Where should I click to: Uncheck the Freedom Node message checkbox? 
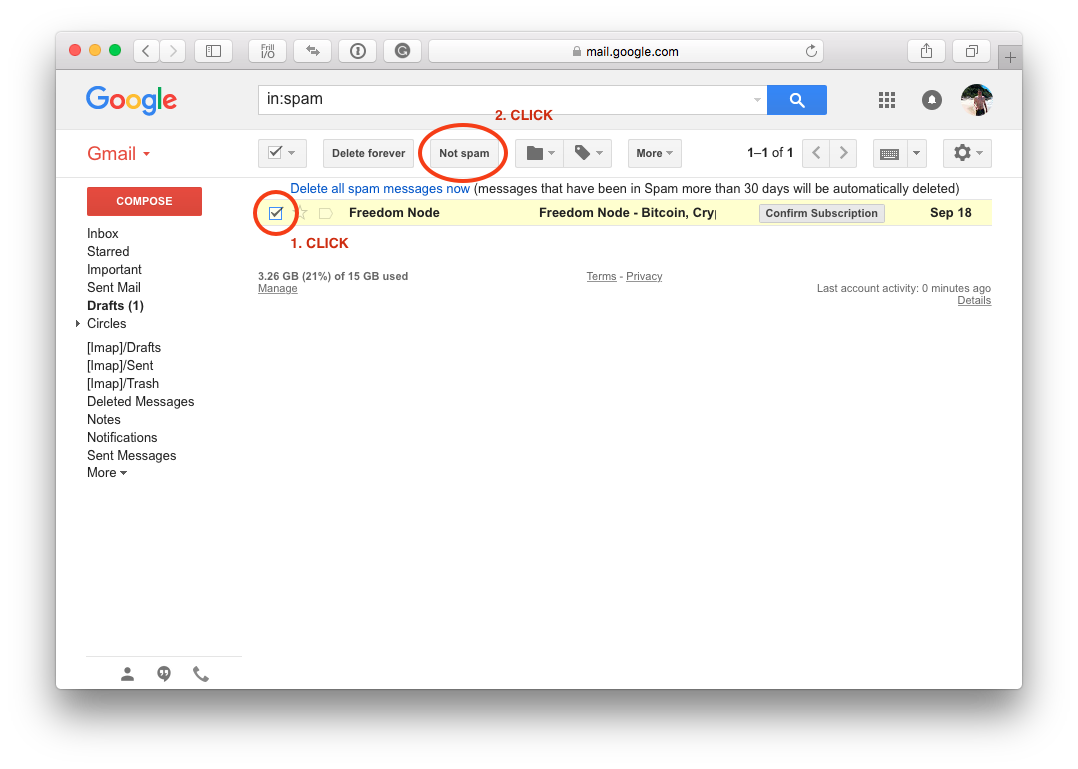[276, 213]
